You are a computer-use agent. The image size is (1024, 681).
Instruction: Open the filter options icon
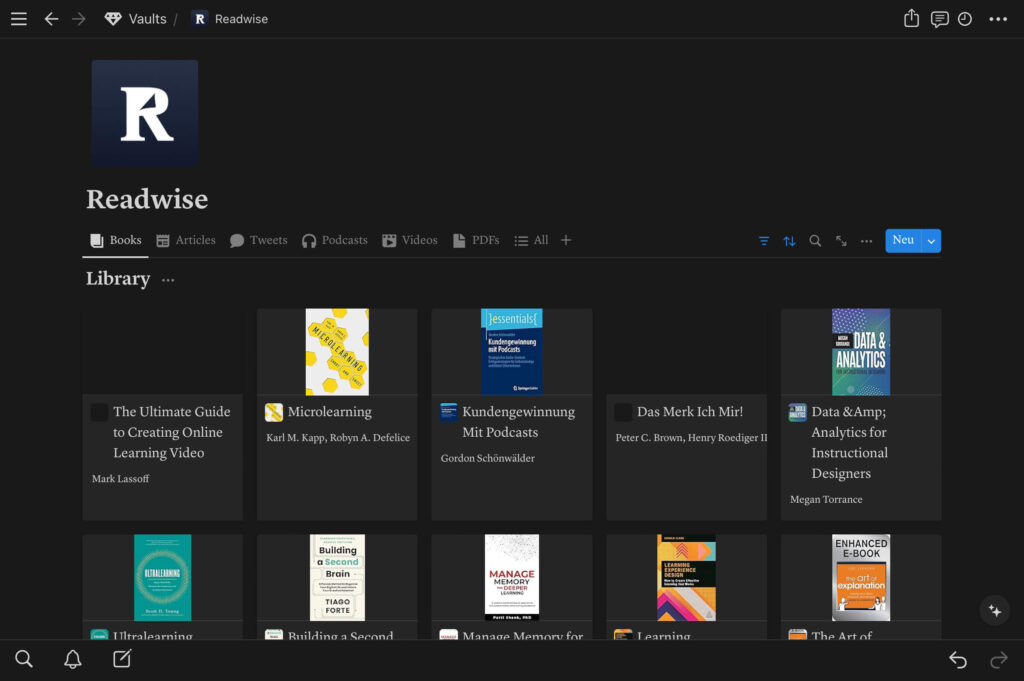[x=764, y=240]
